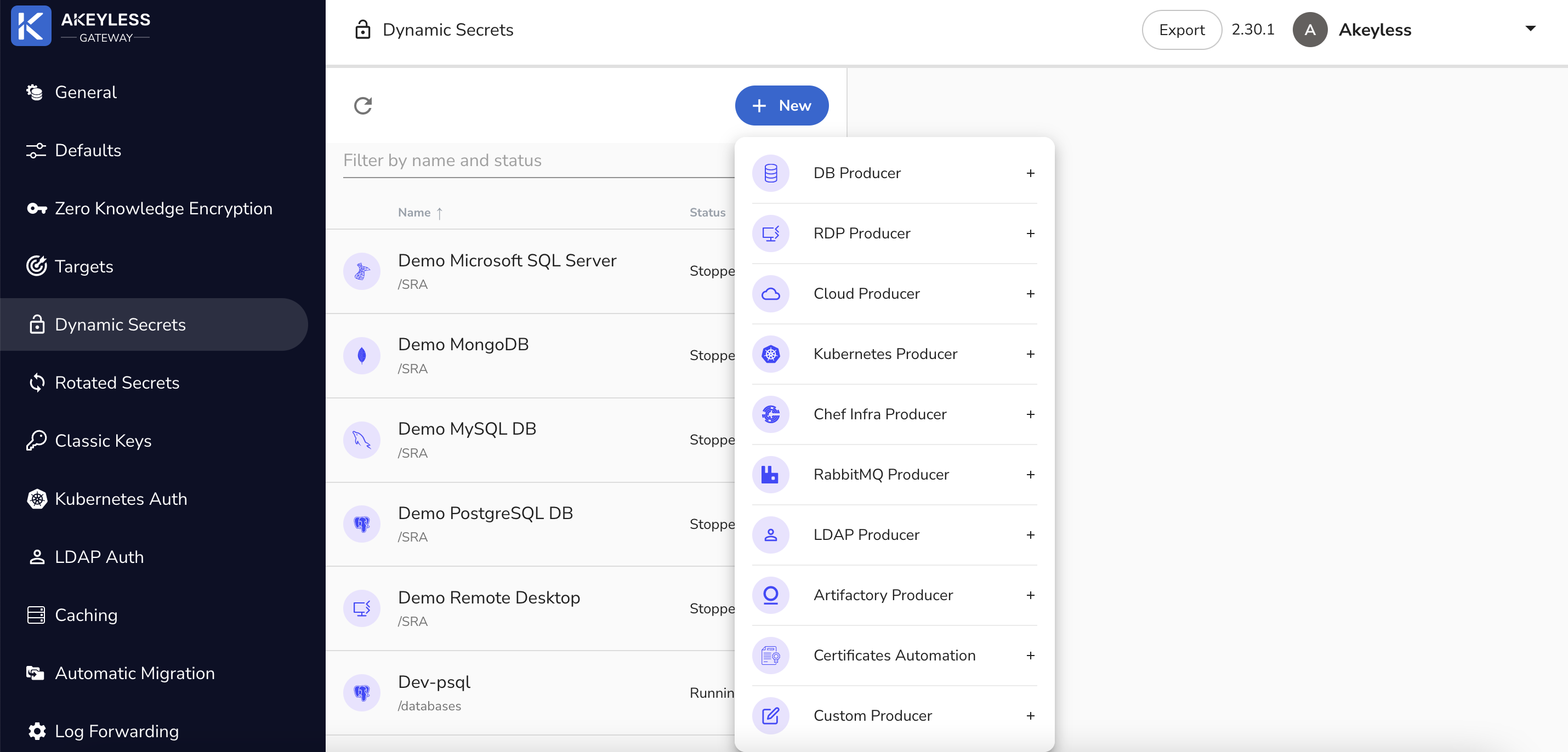Click the Akeyless account name
This screenshot has height=752, width=1568.
[x=1374, y=30]
